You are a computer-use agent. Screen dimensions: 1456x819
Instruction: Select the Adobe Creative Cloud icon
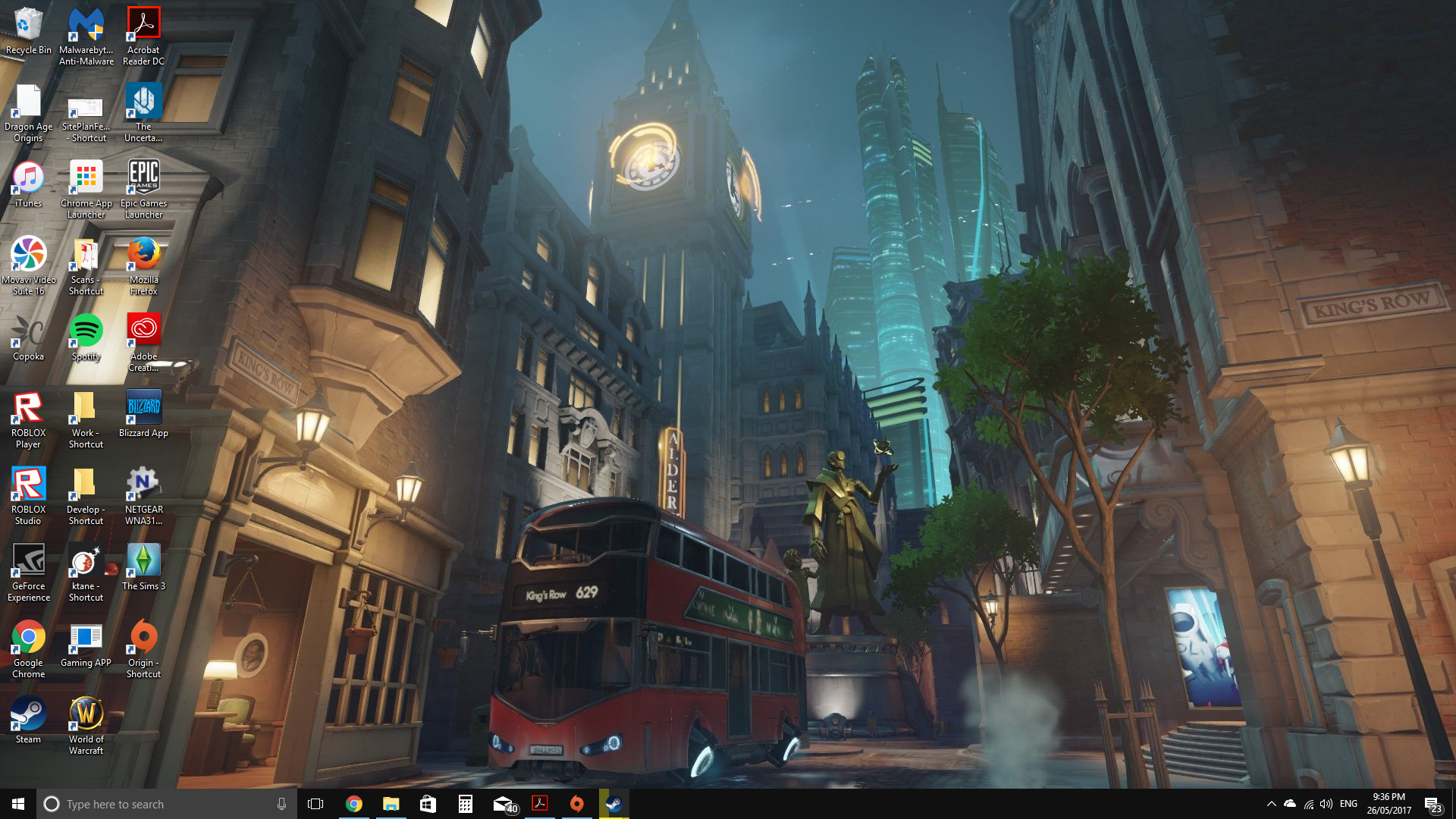click(143, 331)
